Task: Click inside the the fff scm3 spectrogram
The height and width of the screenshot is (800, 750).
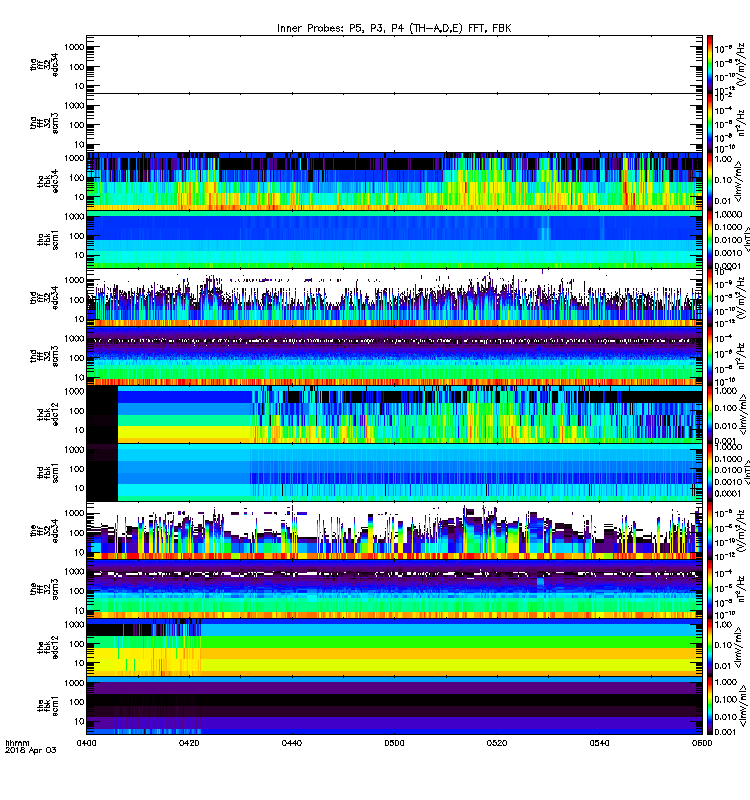Action: [394, 589]
